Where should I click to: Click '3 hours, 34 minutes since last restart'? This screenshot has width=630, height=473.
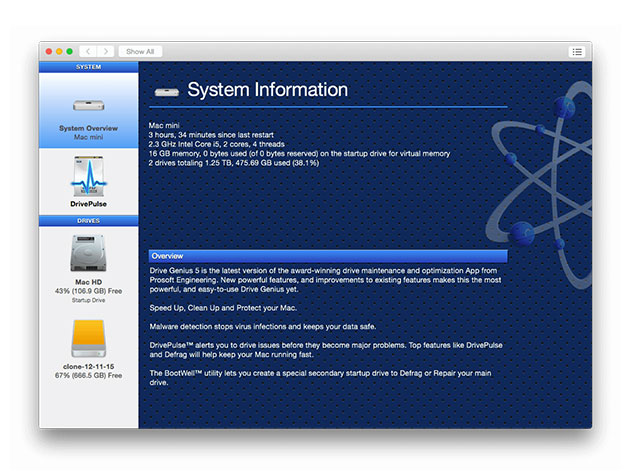point(211,135)
